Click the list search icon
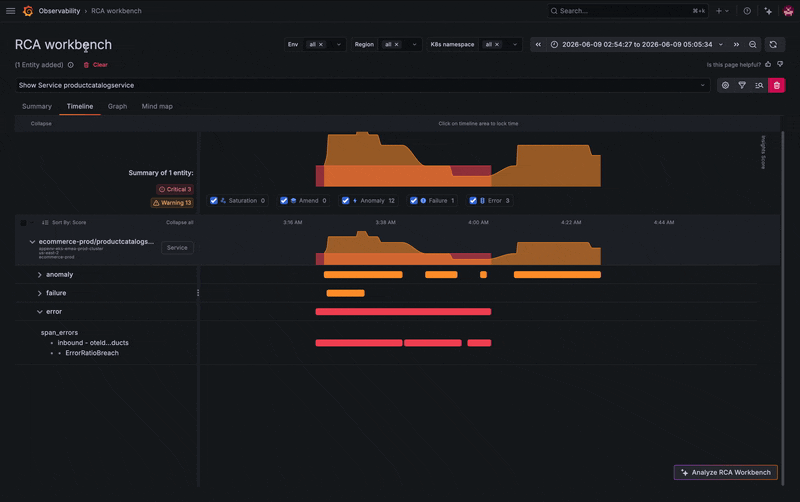 pos(759,85)
